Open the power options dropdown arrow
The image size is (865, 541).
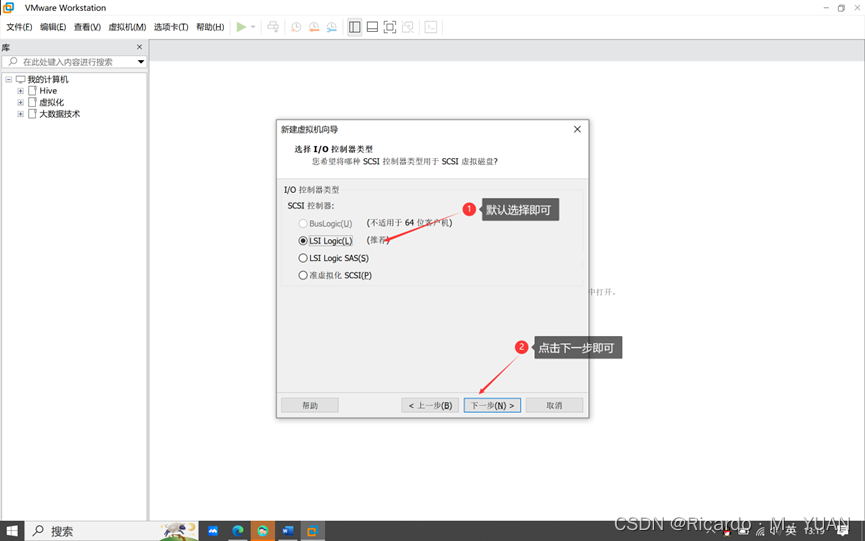[x=253, y=27]
